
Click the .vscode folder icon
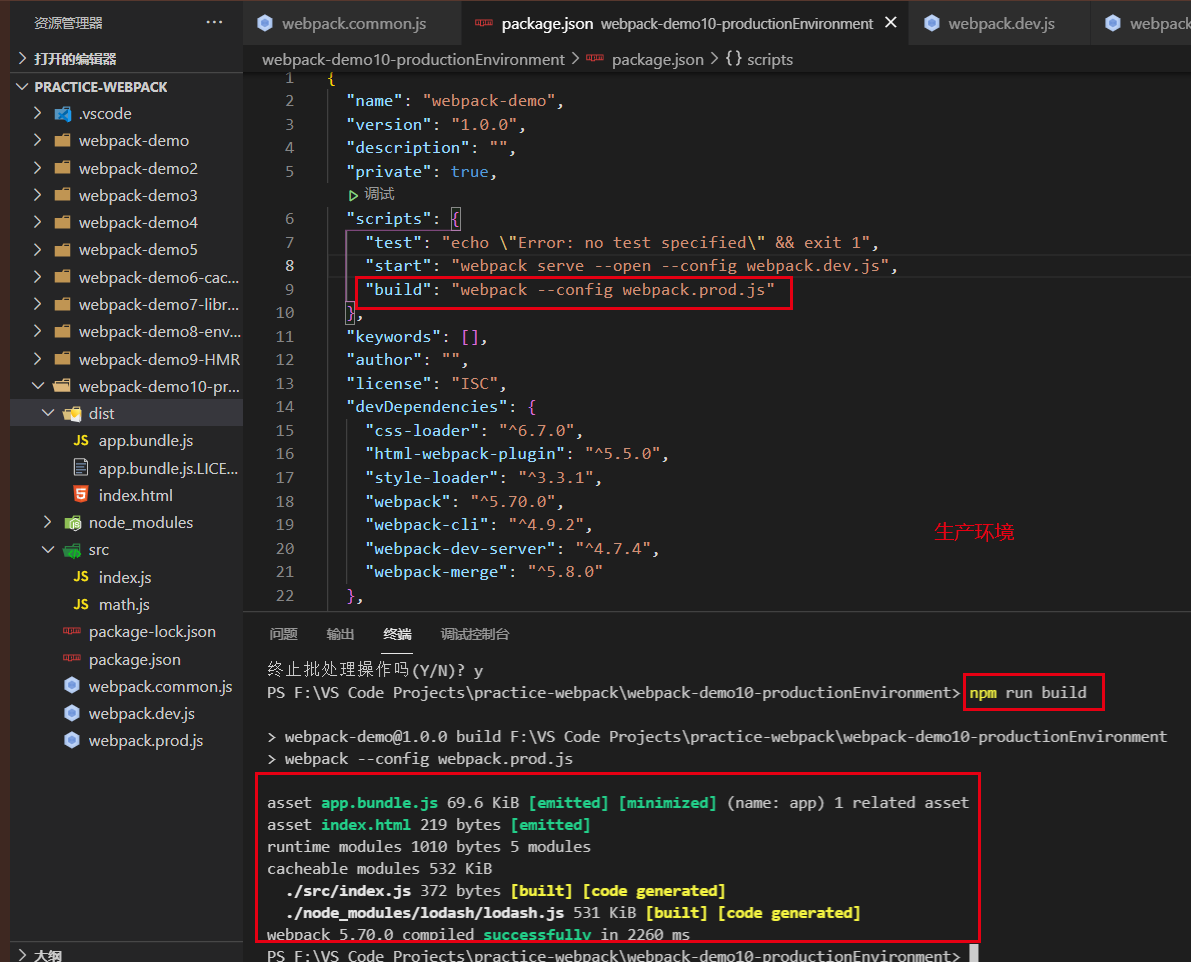click(x=62, y=114)
